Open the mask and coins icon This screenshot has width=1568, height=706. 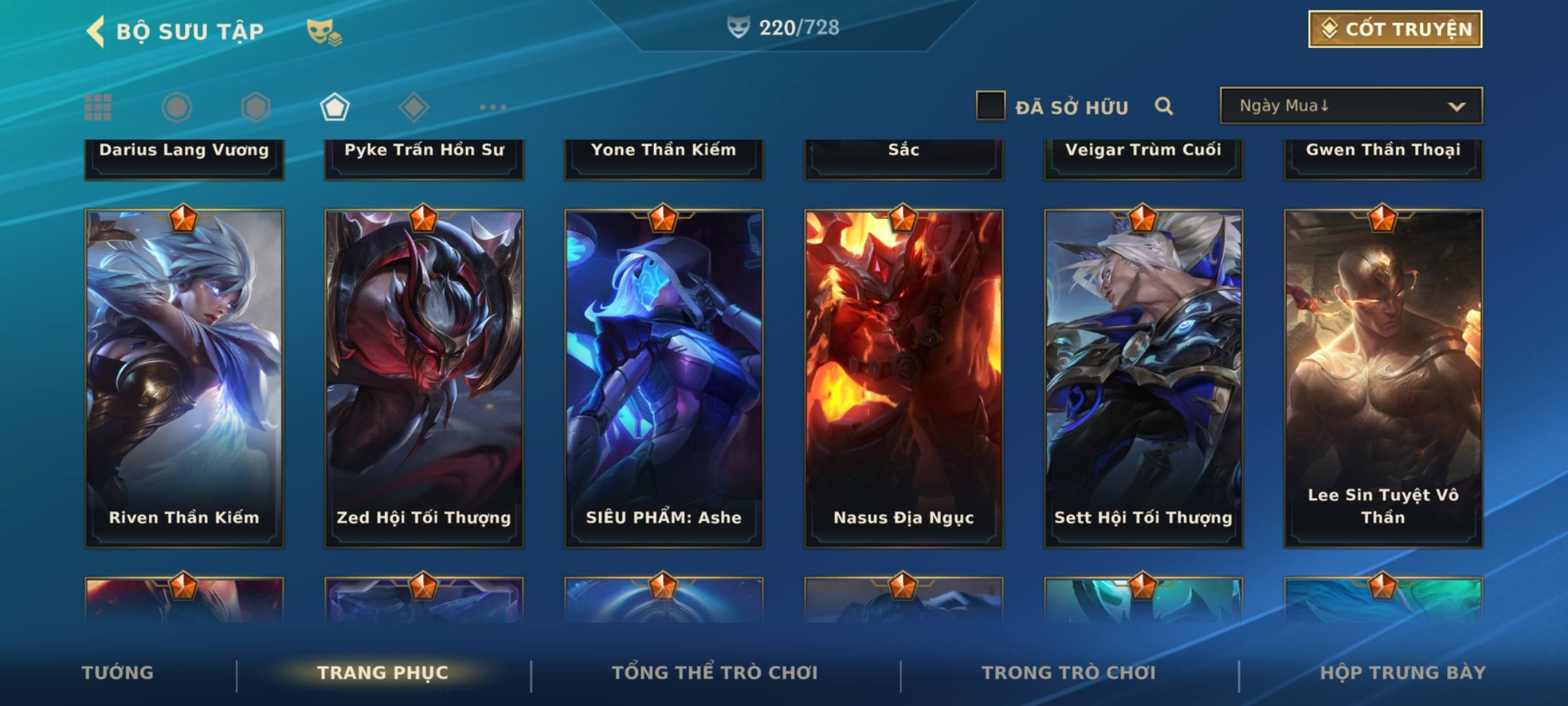click(324, 31)
